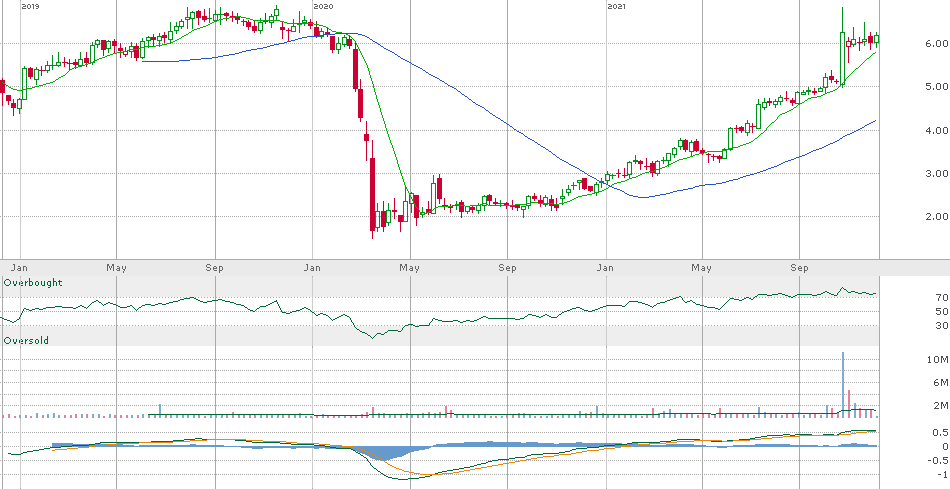
Task: Click the Oversold label on RSI panel
Action: pos(26,341)
